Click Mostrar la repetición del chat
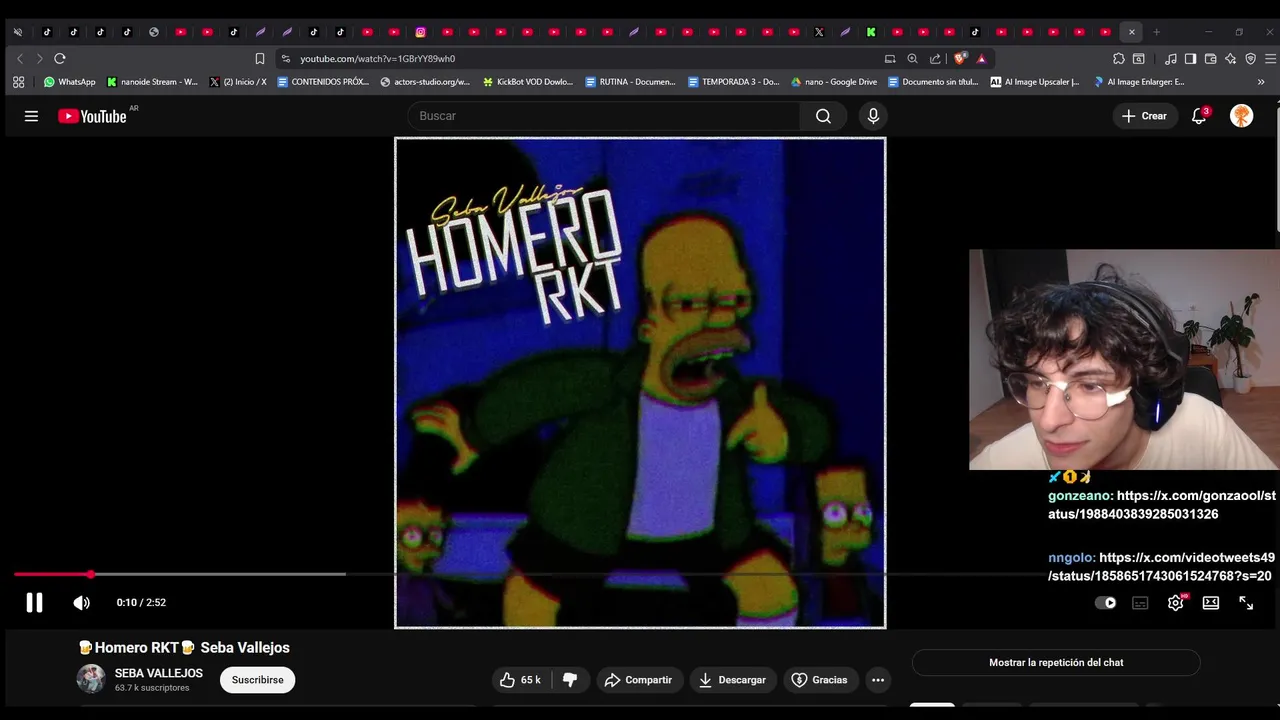 [1056, 662]
